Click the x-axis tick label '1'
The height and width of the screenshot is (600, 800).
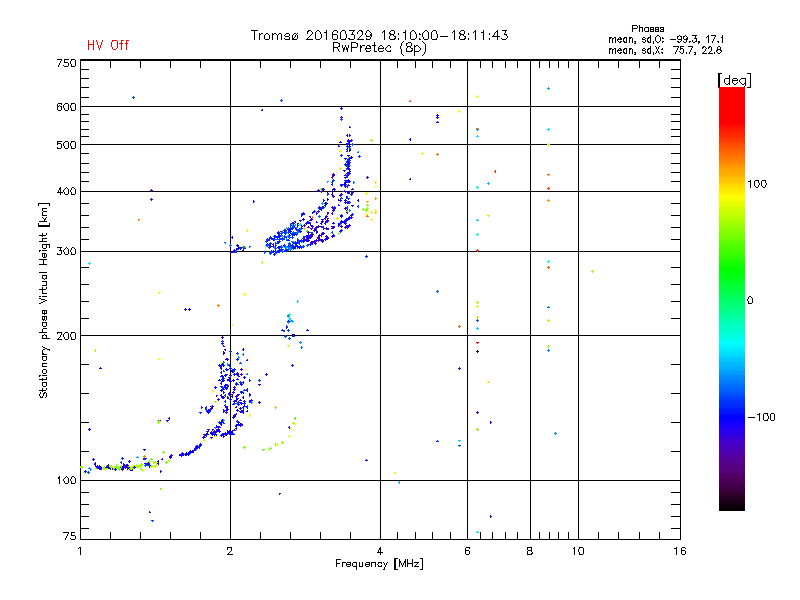click(x=80, y=551)
